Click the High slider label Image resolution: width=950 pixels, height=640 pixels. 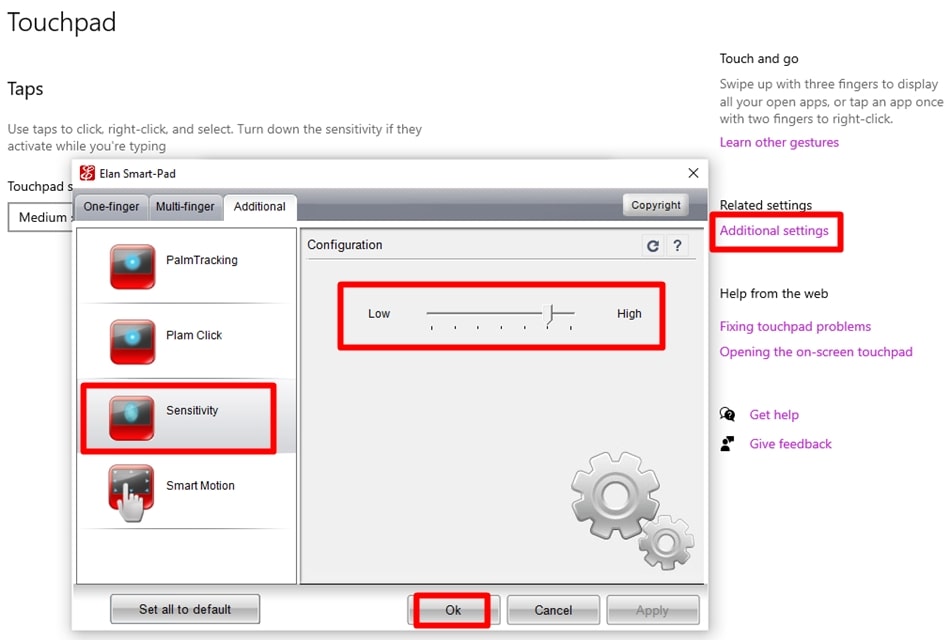(x=629, y=314)
